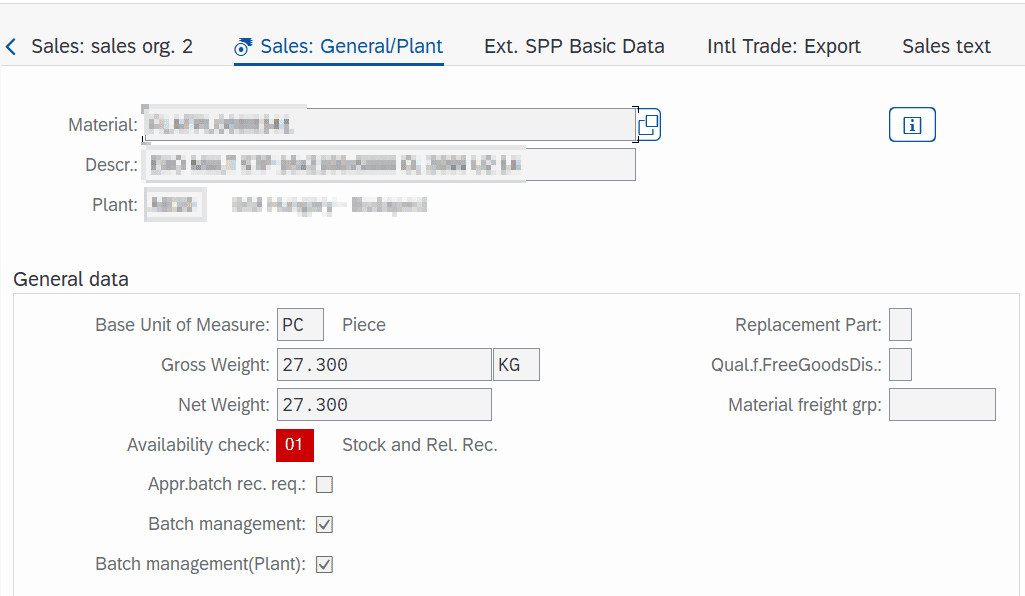Image resolution: width=1025 pixels, height=596 pixels.
Task: Select the Net Weight input field
Action: click(x=384, y=405)
